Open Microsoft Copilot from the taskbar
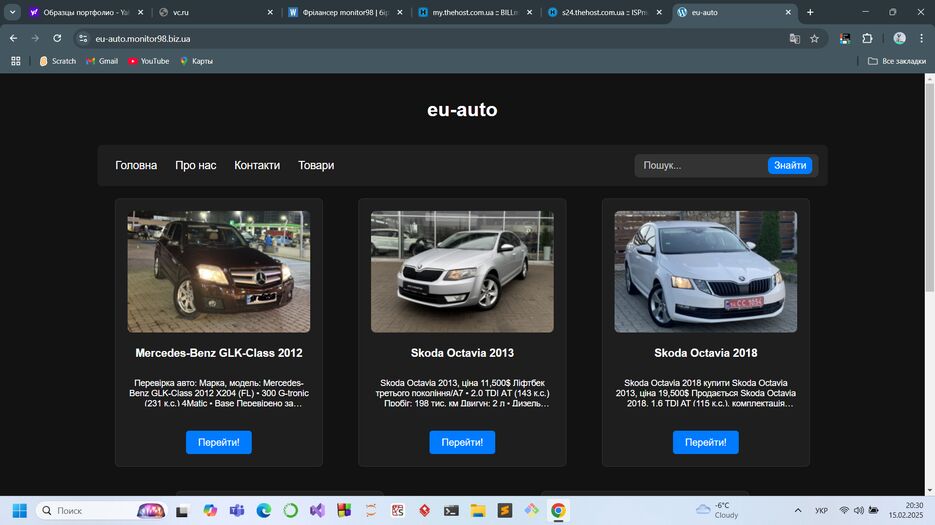 pyautogui.click(x=209, y=511)
